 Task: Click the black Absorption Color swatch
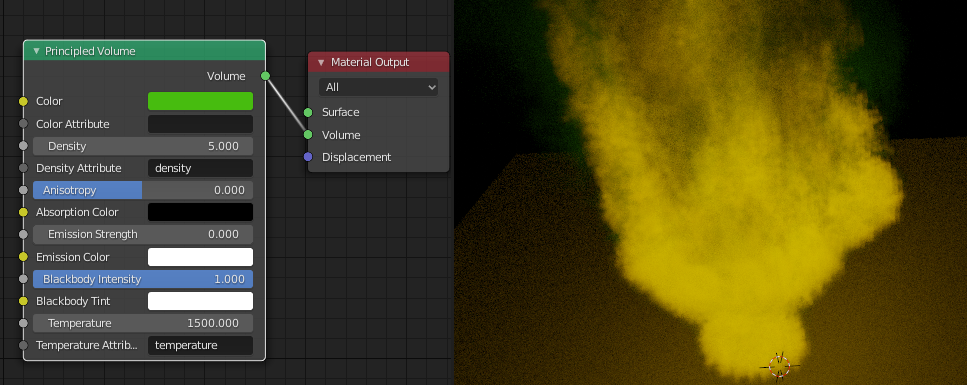click(200, 212)
